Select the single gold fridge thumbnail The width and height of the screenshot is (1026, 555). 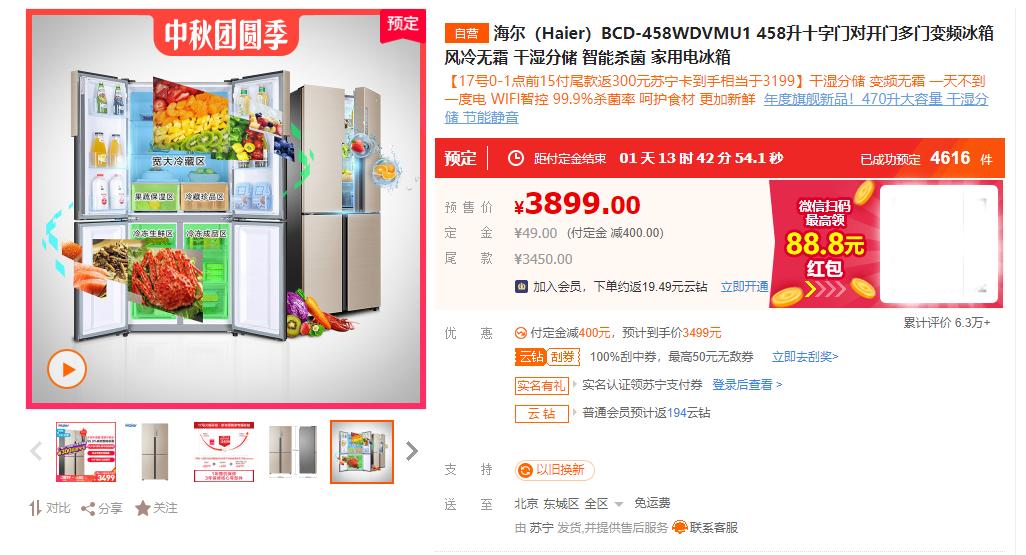(155, 452)
